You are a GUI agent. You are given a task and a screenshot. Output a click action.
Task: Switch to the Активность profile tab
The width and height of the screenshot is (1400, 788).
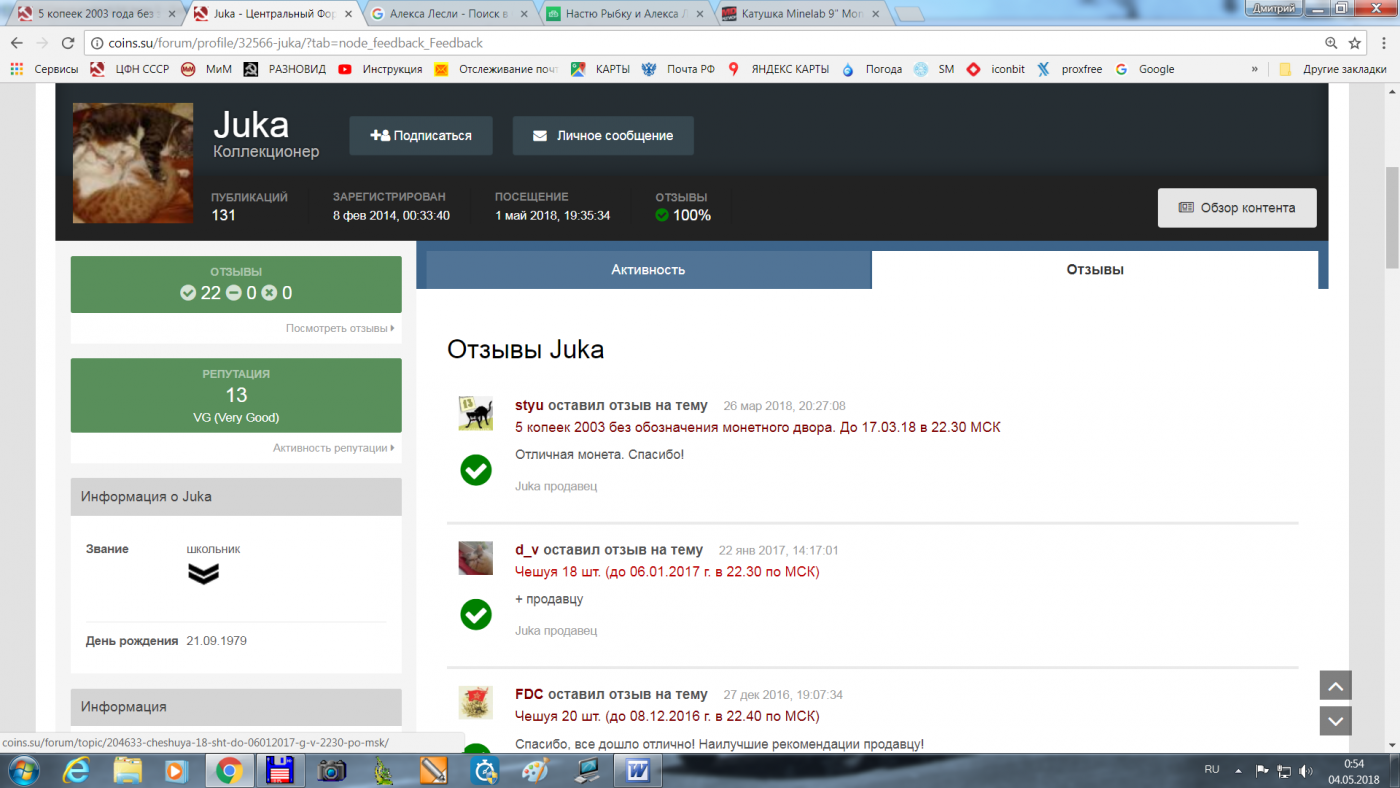(648, 270)
